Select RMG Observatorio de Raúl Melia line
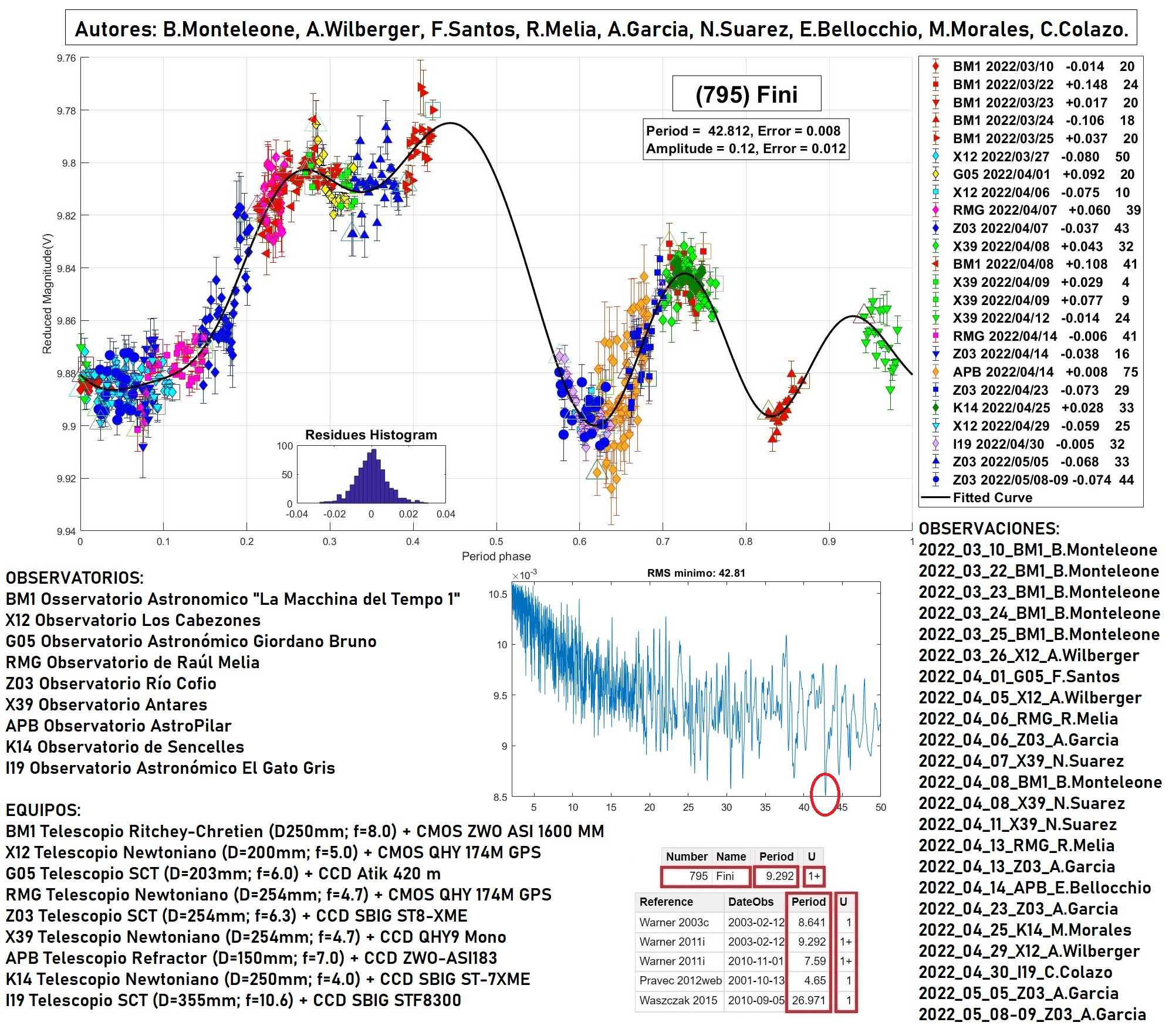The height and width of the screenshot is (1036, 1169). tap(133, 662)
